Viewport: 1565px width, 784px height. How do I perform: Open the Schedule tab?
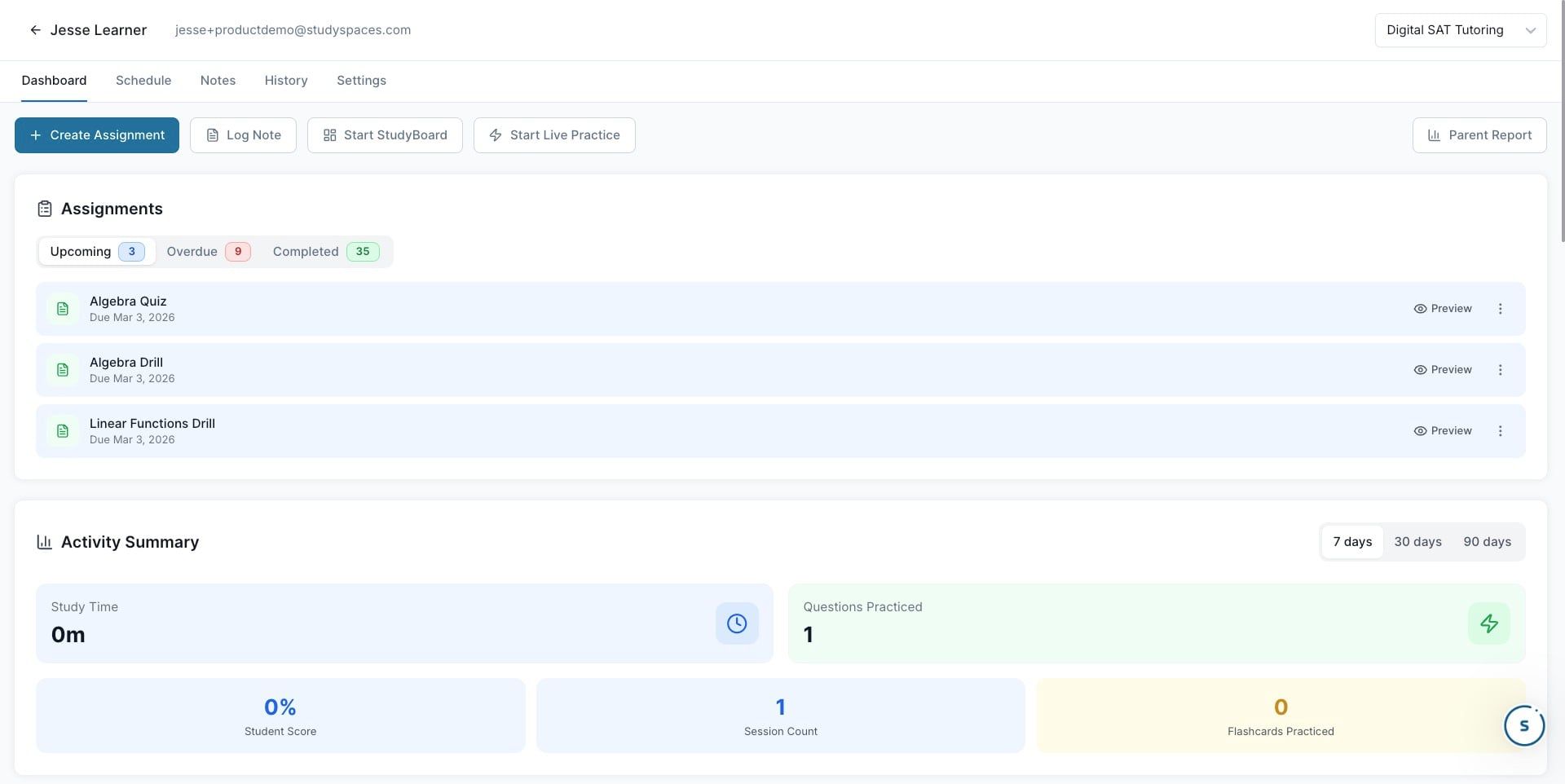143,81
